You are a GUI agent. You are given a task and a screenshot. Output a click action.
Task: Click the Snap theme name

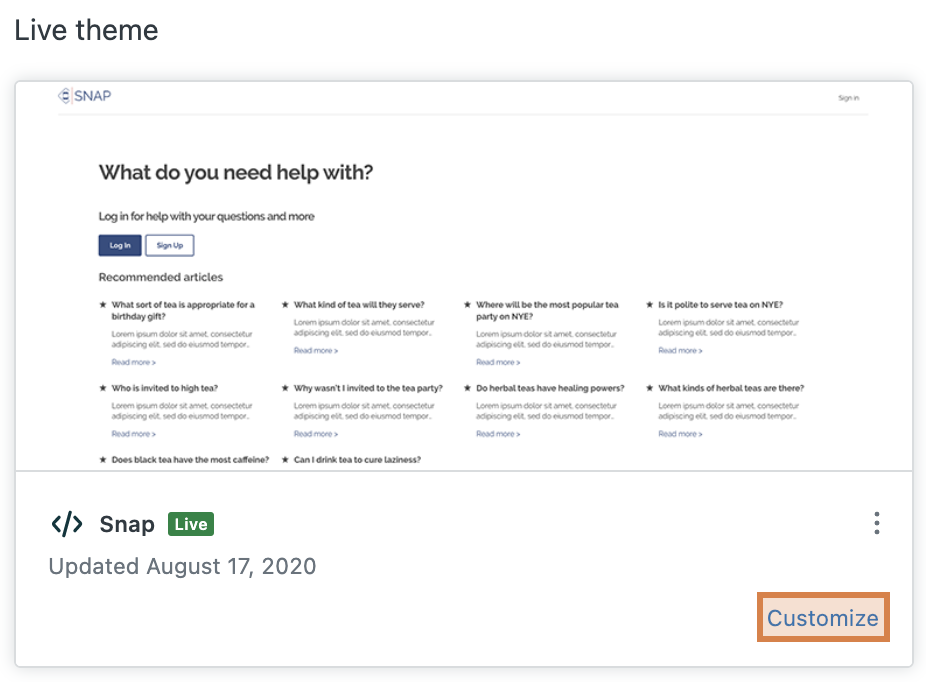127,524
